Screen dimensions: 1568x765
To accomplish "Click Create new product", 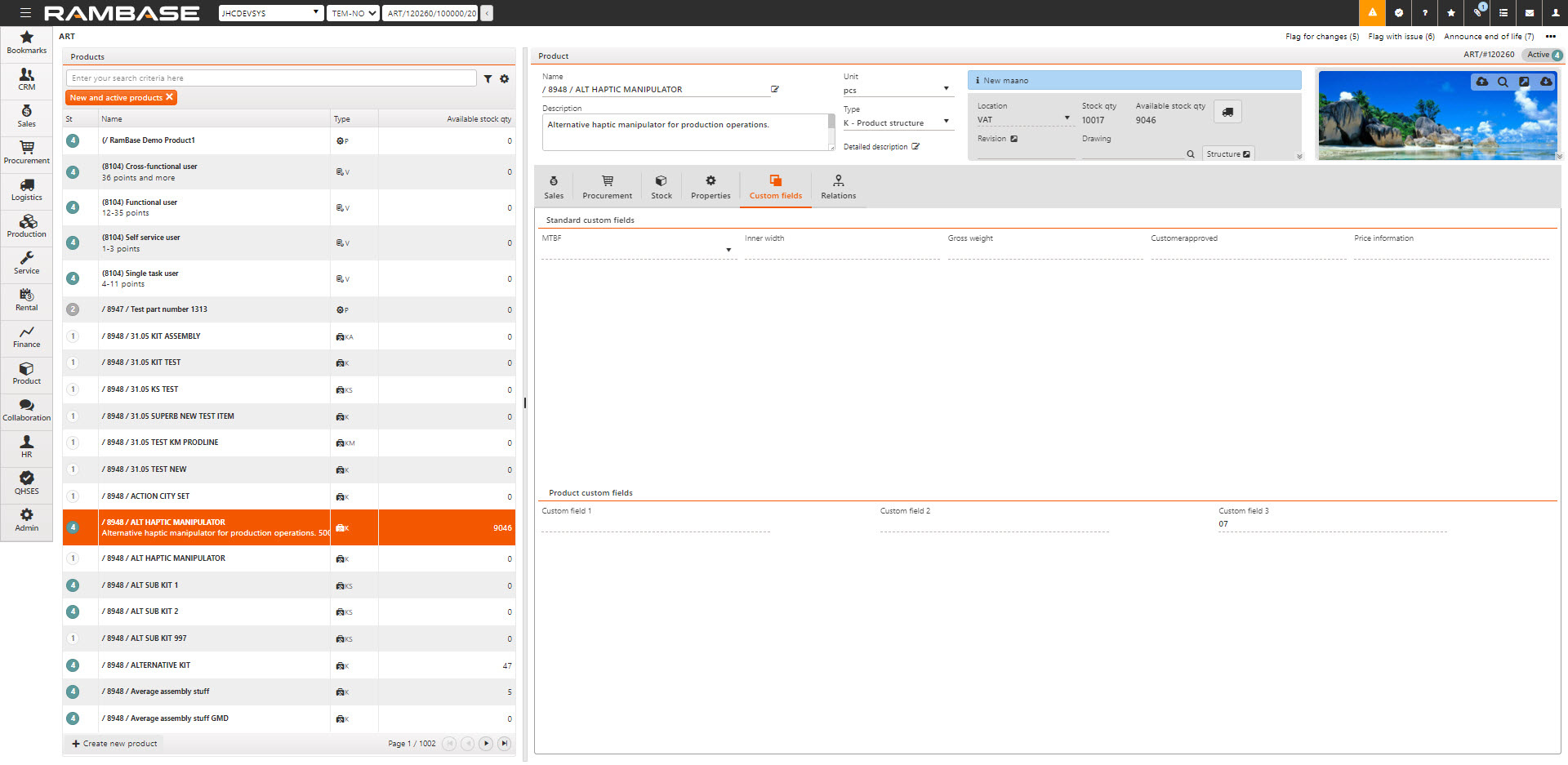I will click(114, 744).
